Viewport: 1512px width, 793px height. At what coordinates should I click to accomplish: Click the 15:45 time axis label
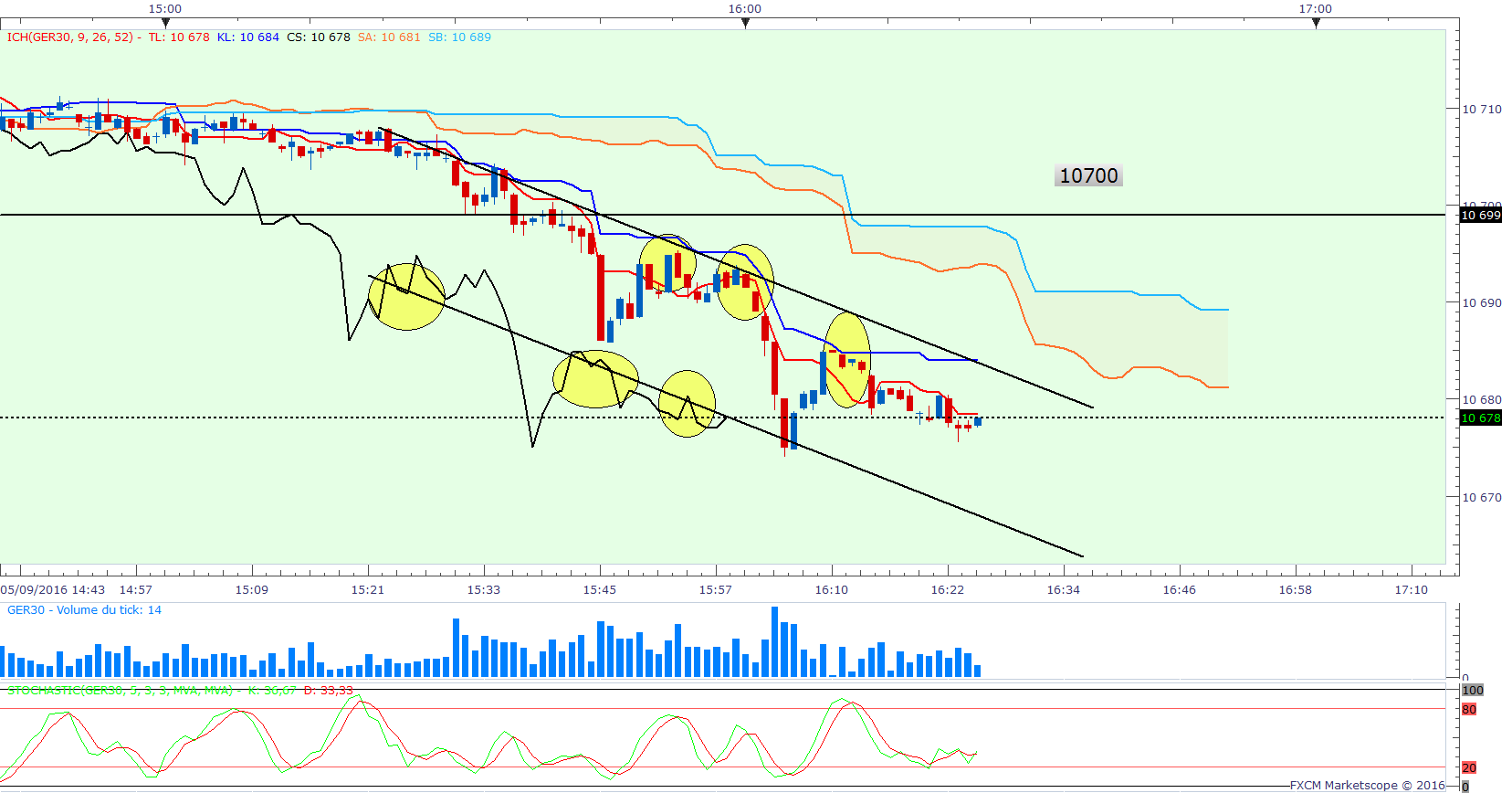600,589
